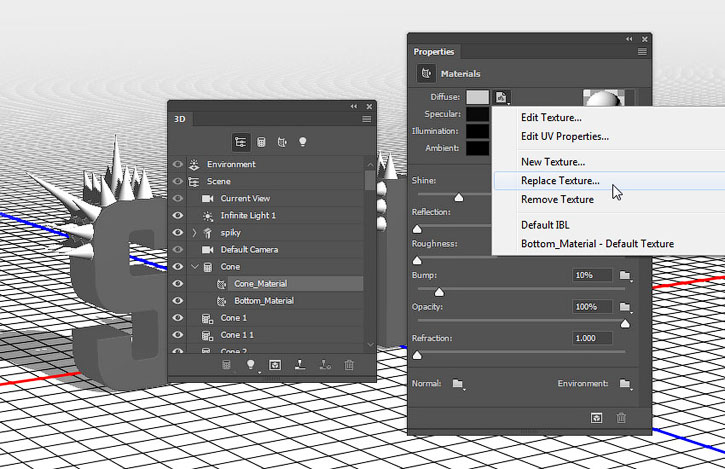Click the Materials icon in Properties
725x469 pixels.
pos(426,74)
